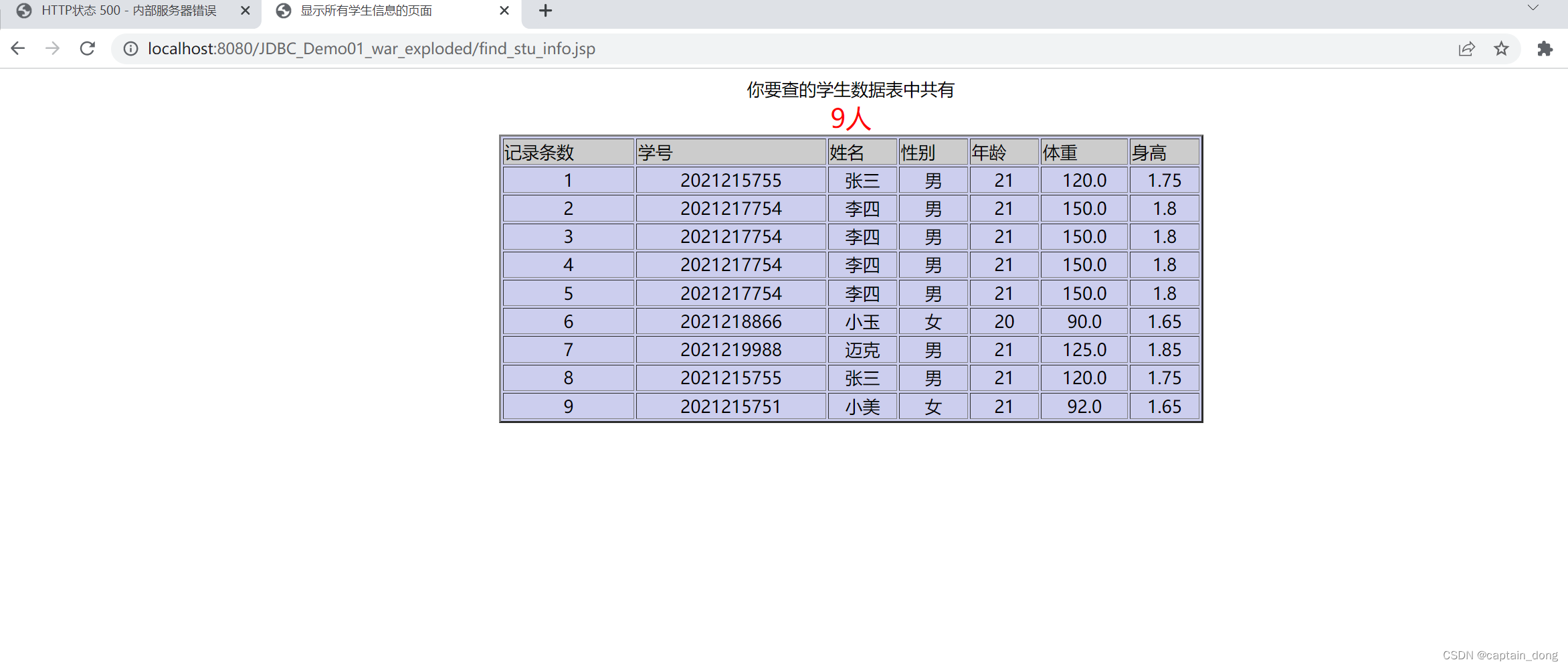This screenshot has width=1568, height=668.
Task: Click record number 9 cell
Action: (x=568, y=406)
